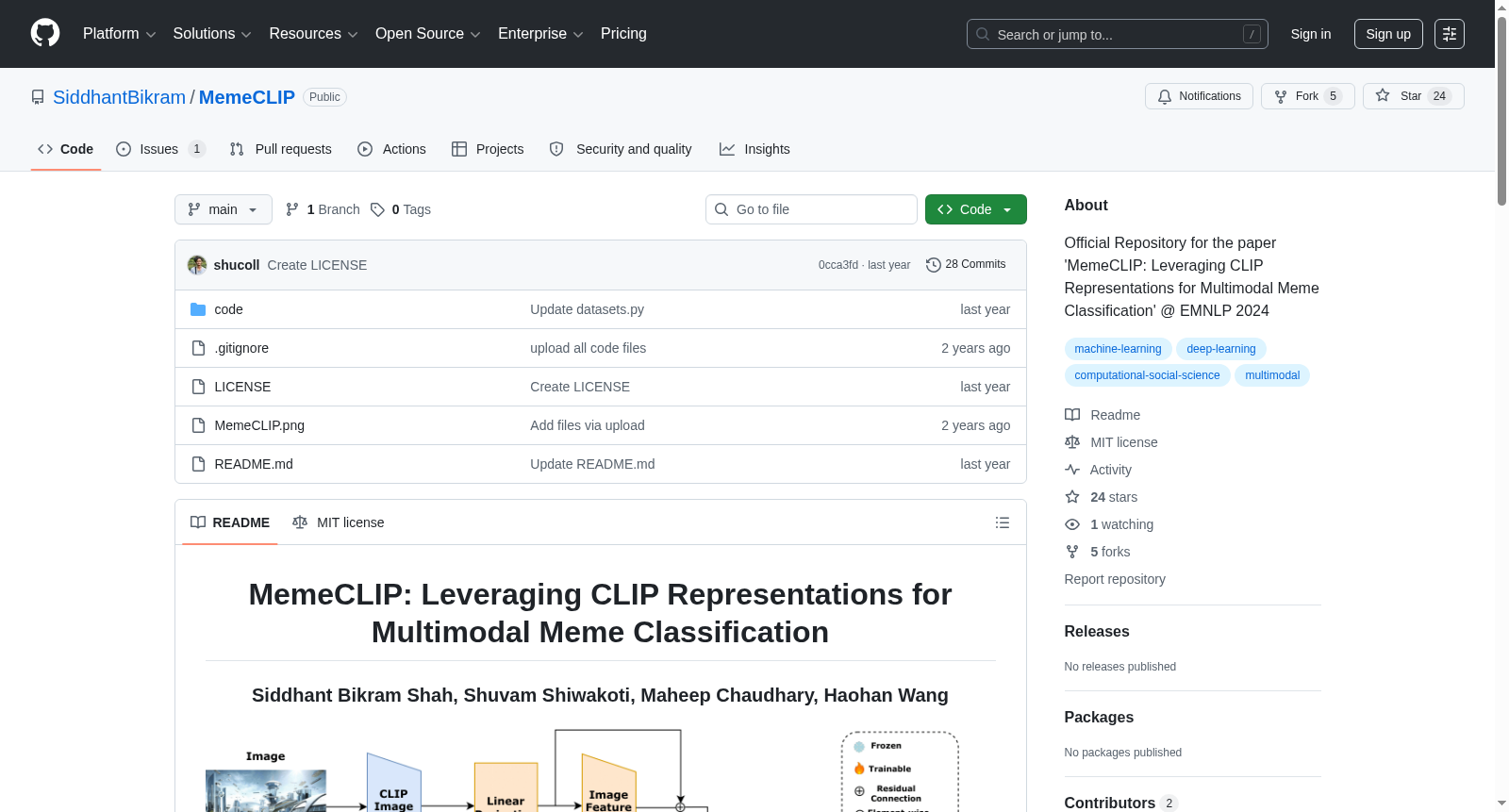
Task: Open the Solutions navigation menu
Action: click(212, 34)
